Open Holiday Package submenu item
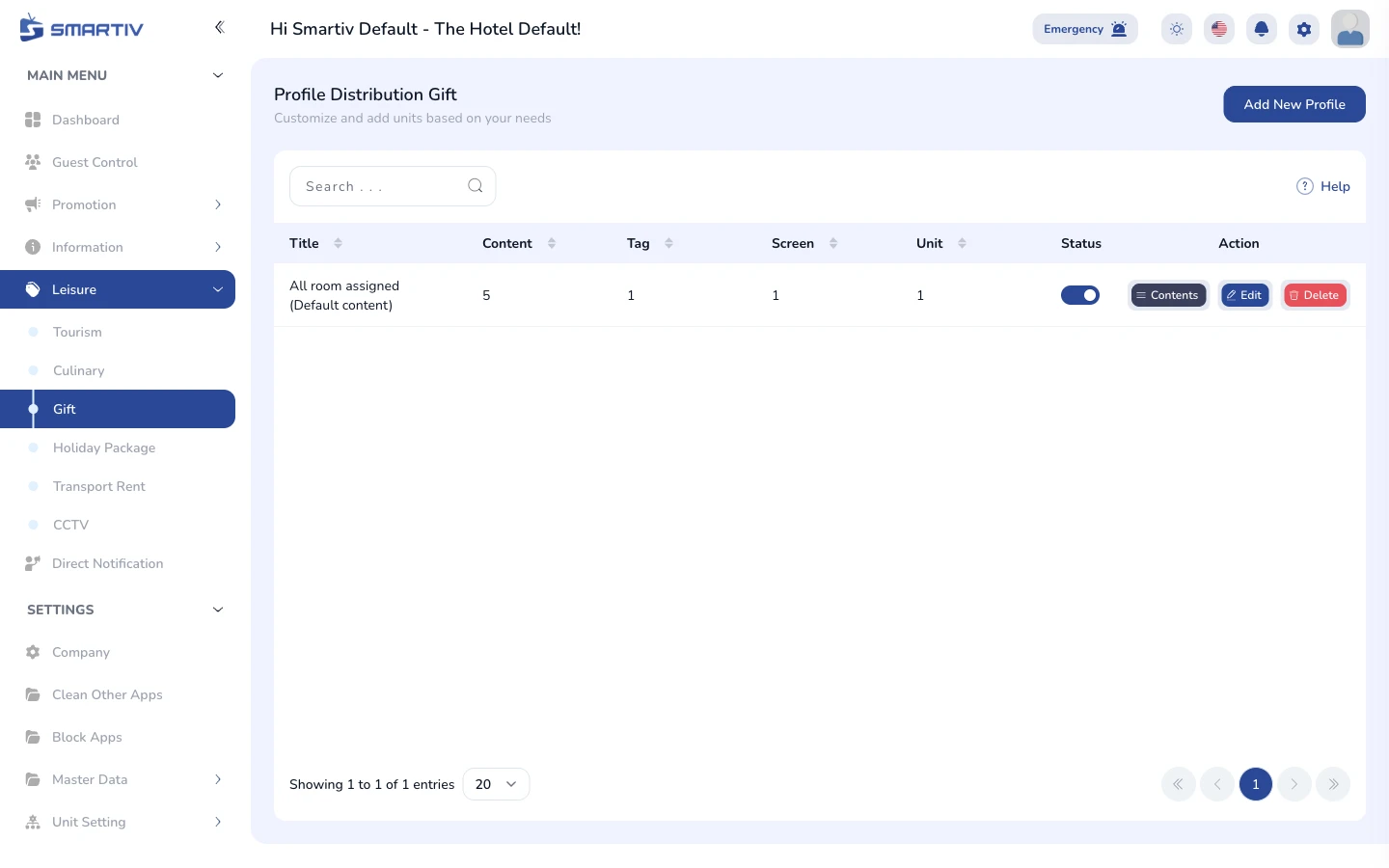The width and height of the screenshot is (1389, 868). 118,448
